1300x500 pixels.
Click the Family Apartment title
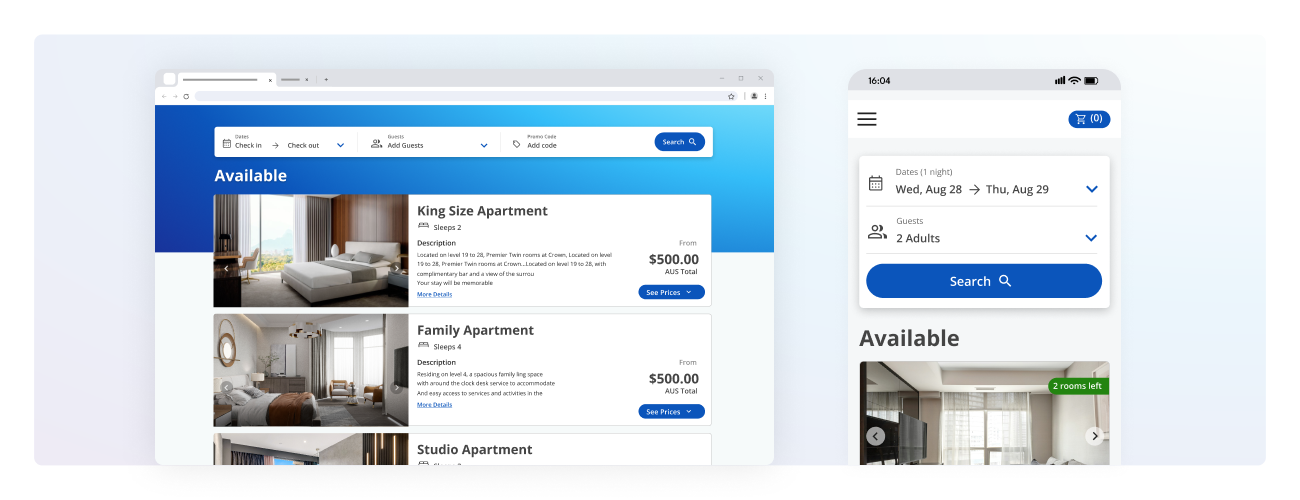pyautogui.click(x=475, y=330)
